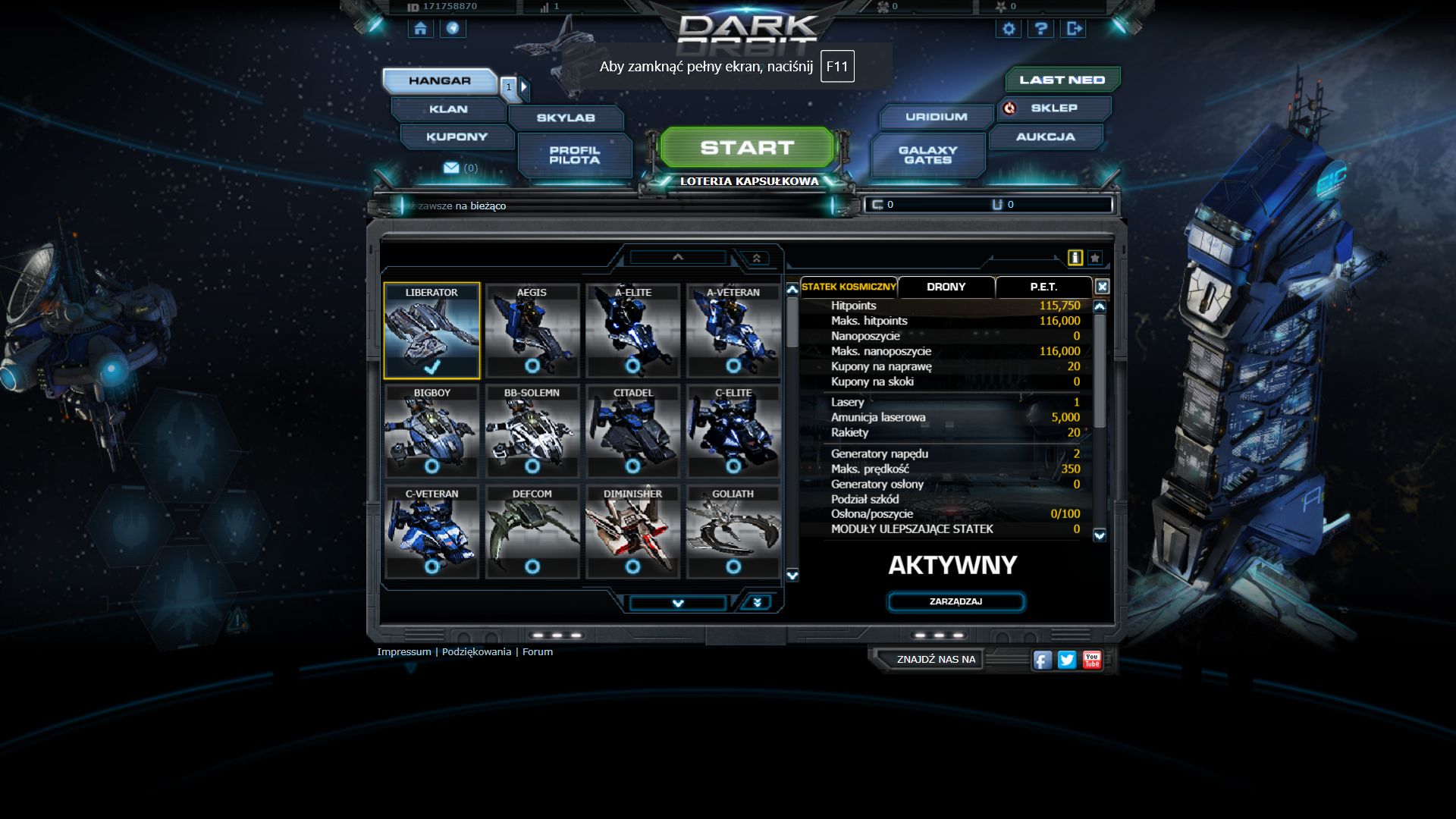The image size is (1456, 819).
Task: Click the logout door icon
Action: coord(1074,29)
